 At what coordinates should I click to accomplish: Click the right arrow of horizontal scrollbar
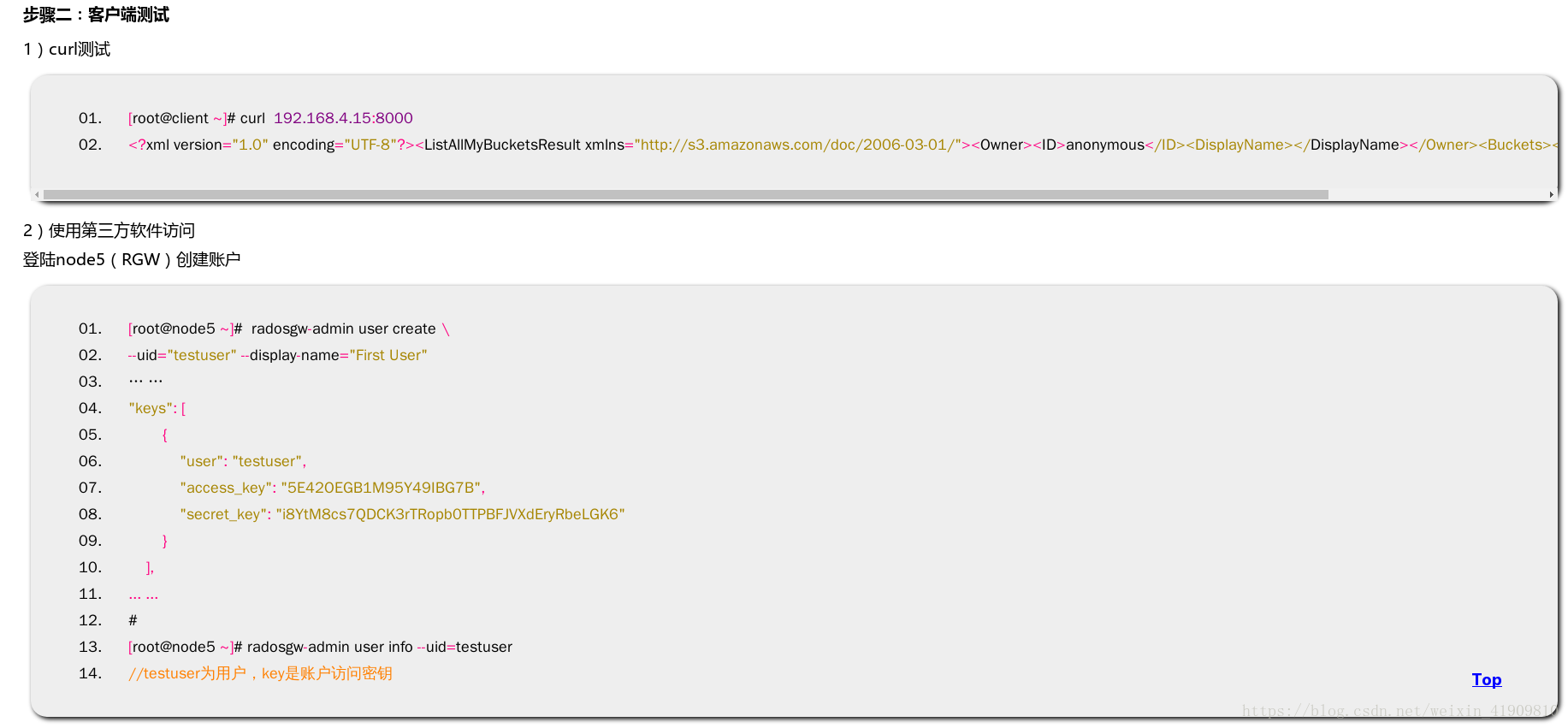click(x=1551, y=195)
